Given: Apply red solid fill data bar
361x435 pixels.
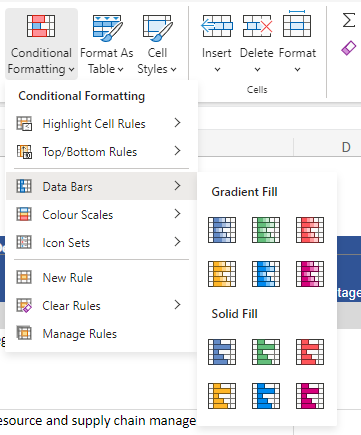Looking at the screenshot, I should coord(310,352).
